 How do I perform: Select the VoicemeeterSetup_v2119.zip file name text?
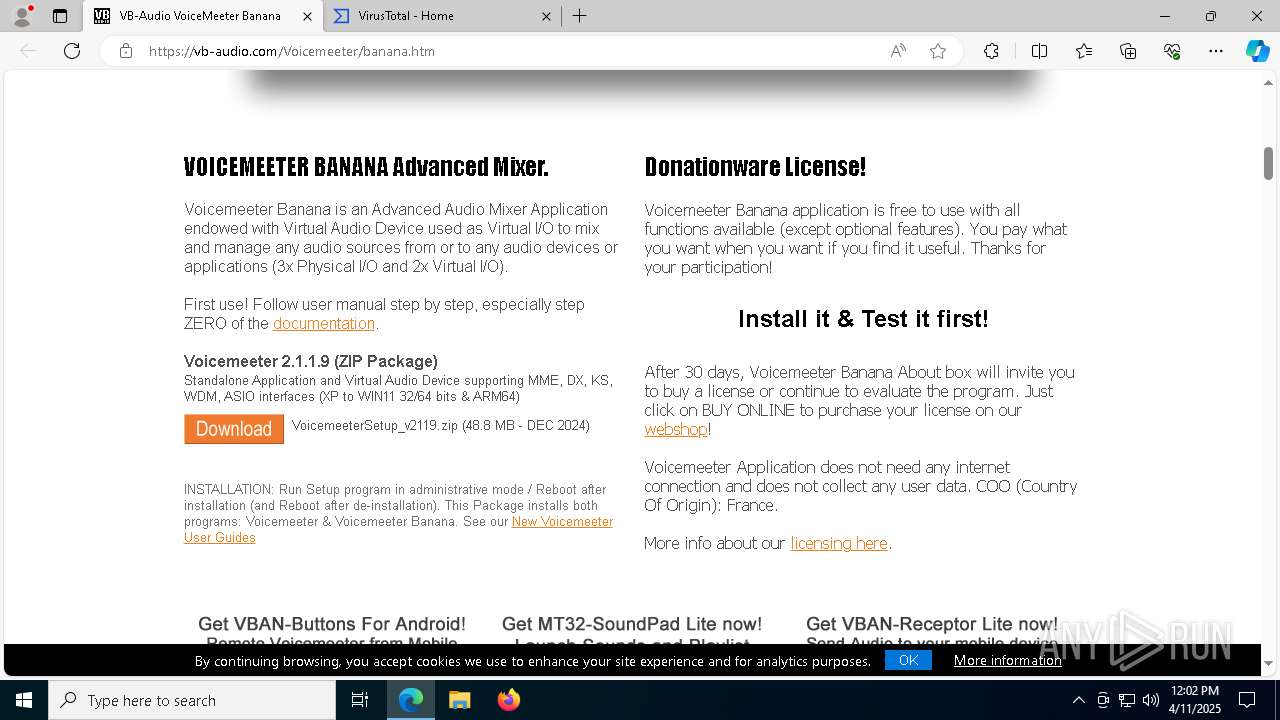375,425
